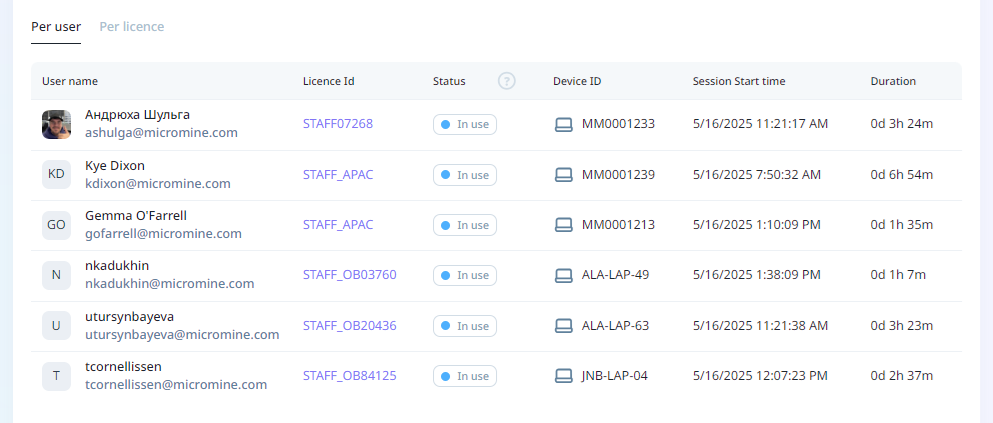Screen dimensions: 993x423
Task: Open the STAFF_OB84125 licence link
Action: click(349, 376)
